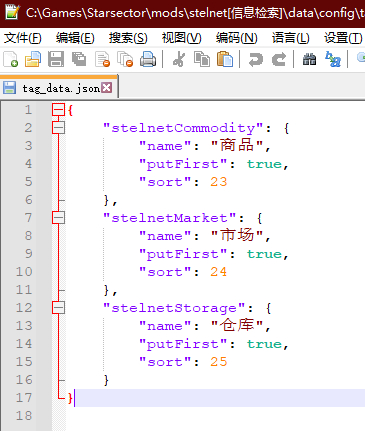This screenshot has height=431, width=365.
Task: Click the "sort" key on line 10
Action: point(165,272)
